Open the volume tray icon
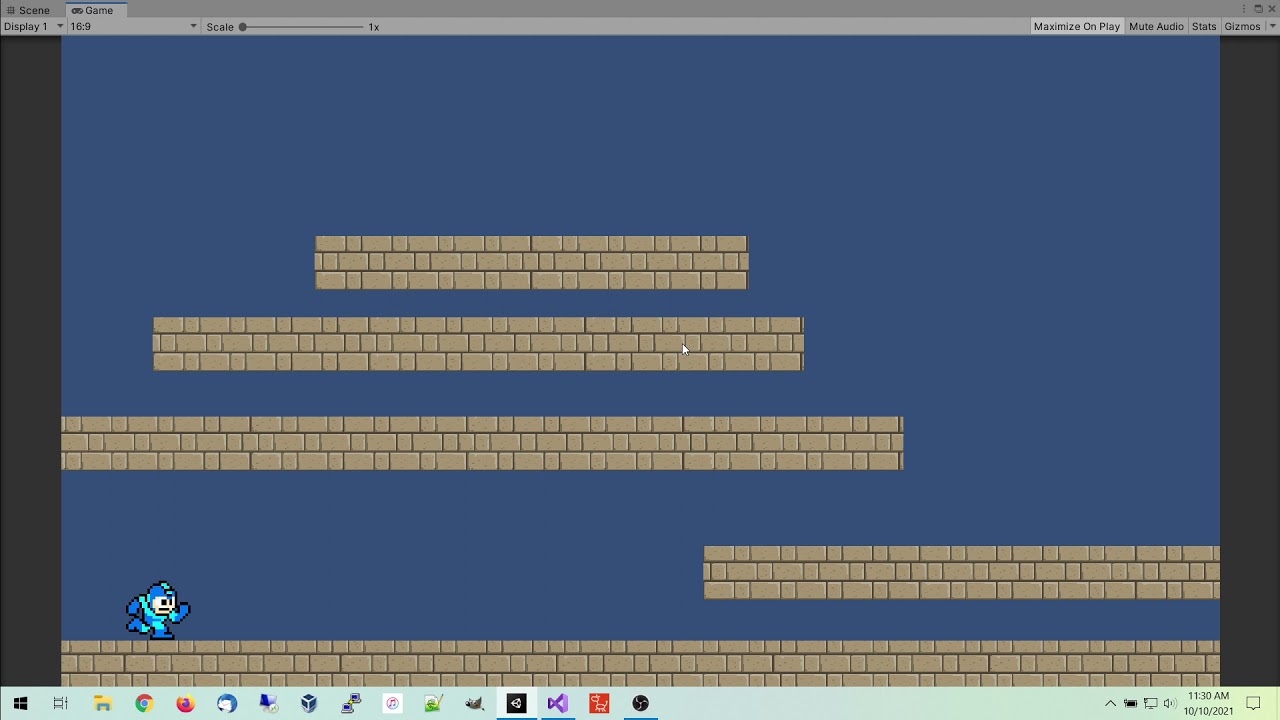The width and height of the screenshot is (1280, 720). (x=1169, y=704)
